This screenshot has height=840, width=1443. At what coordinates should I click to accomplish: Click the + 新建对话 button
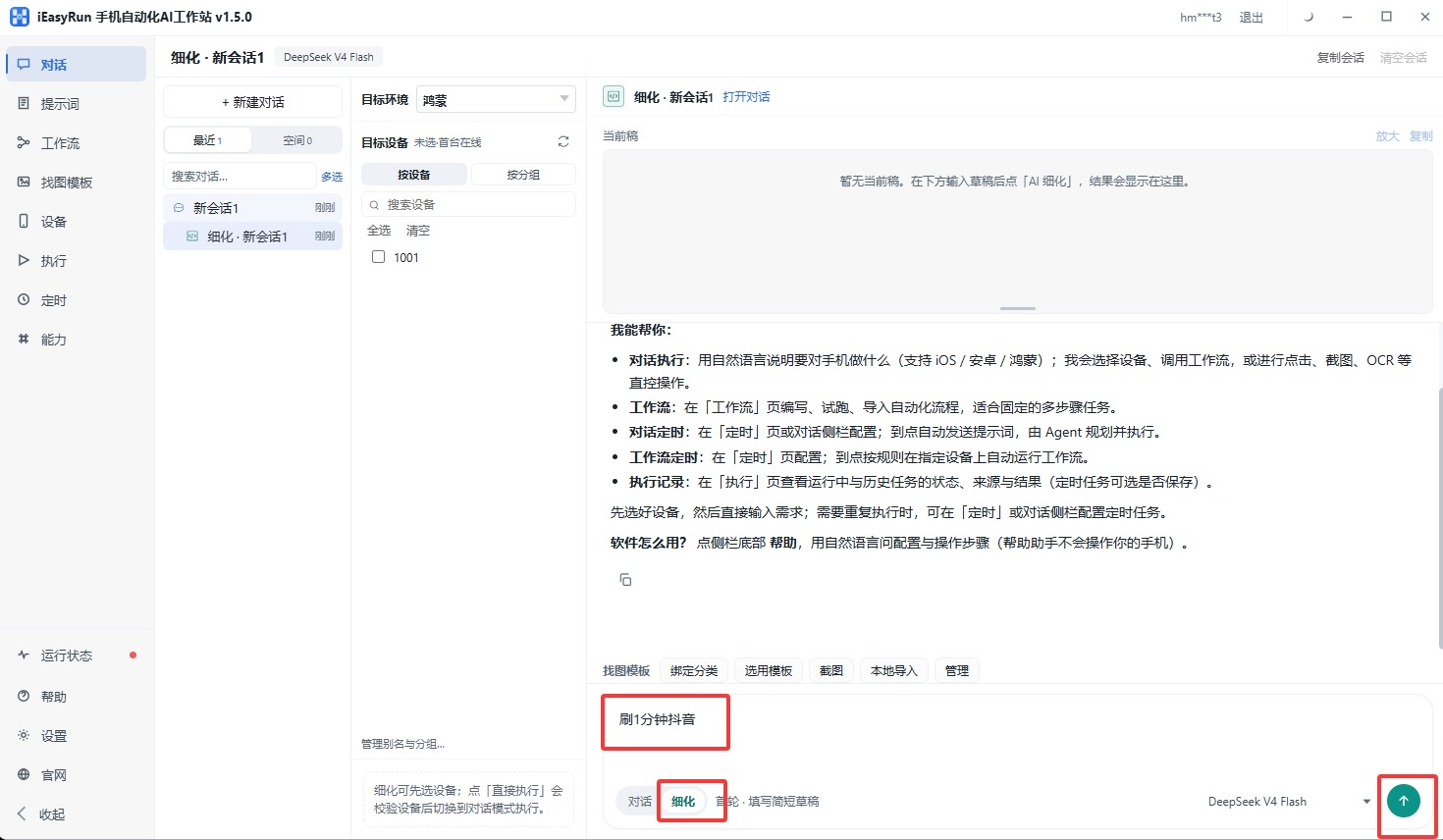252,102
